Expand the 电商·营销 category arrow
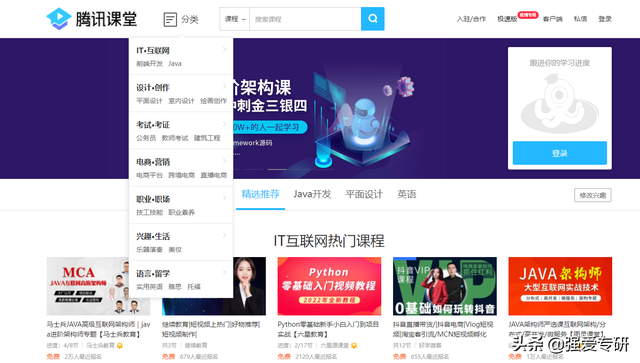The image size is (640, 363). pos(224,161)
